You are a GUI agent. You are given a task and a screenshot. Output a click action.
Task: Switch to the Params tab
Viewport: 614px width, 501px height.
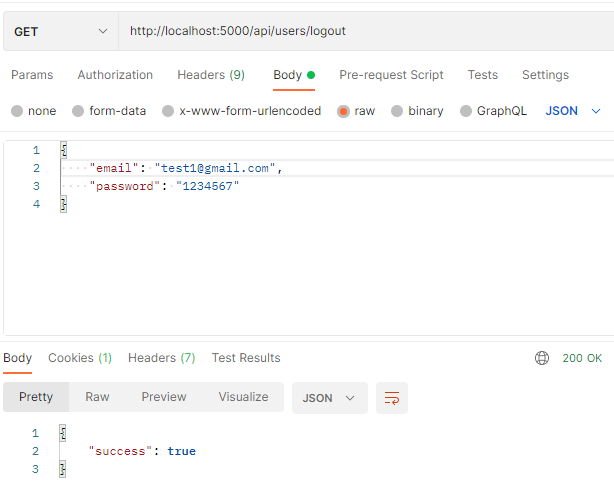(x=32, y=75)
